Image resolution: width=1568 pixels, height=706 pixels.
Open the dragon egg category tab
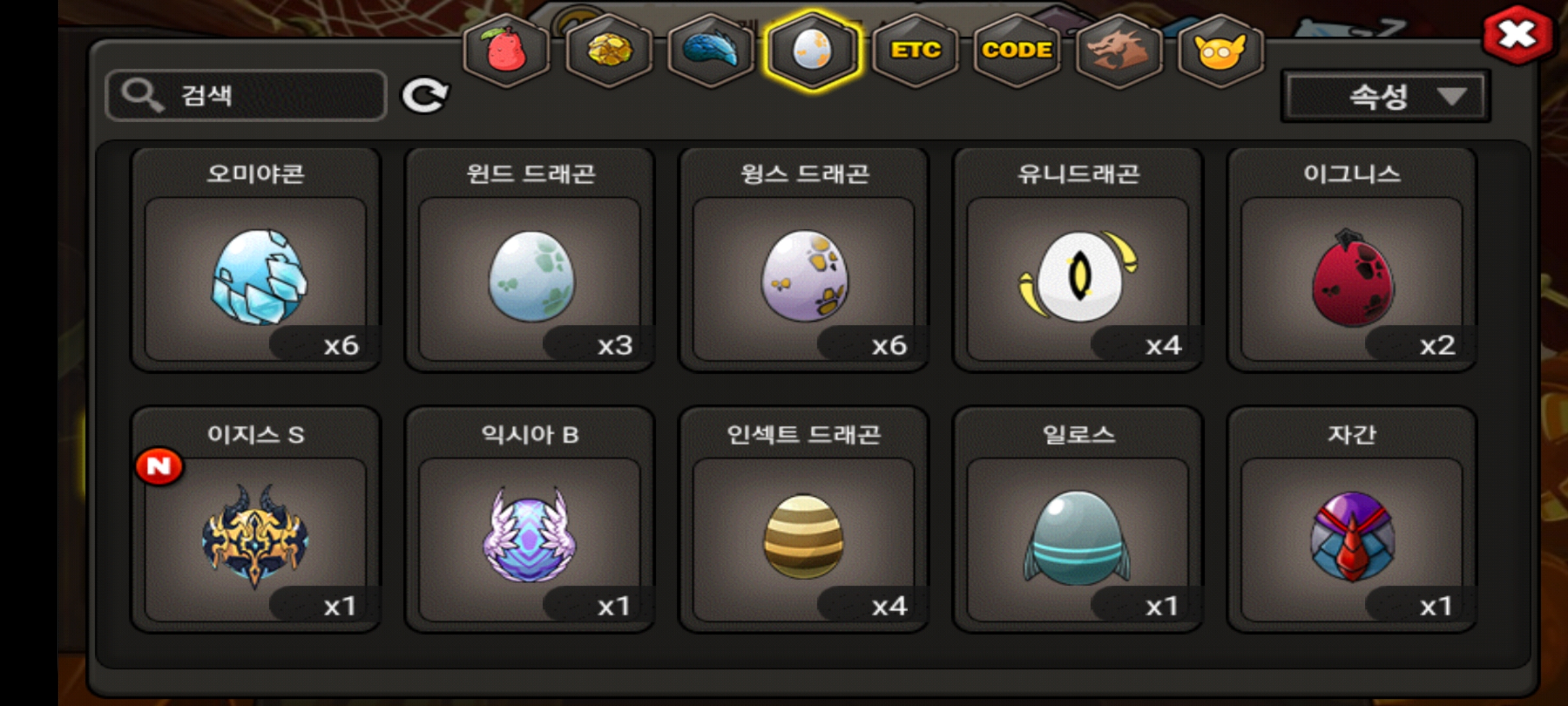pos(813,50)
